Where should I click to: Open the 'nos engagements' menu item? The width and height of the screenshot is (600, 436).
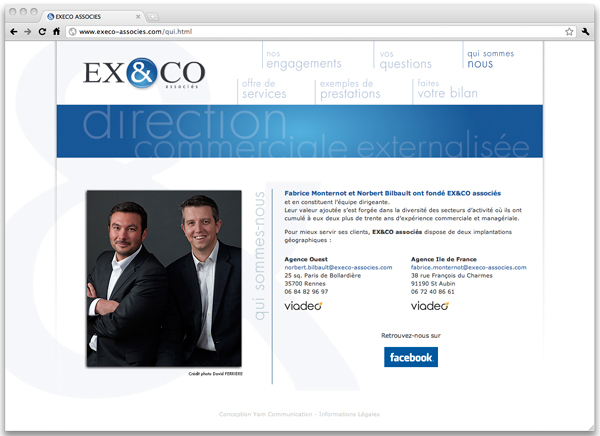pos(304,59)
